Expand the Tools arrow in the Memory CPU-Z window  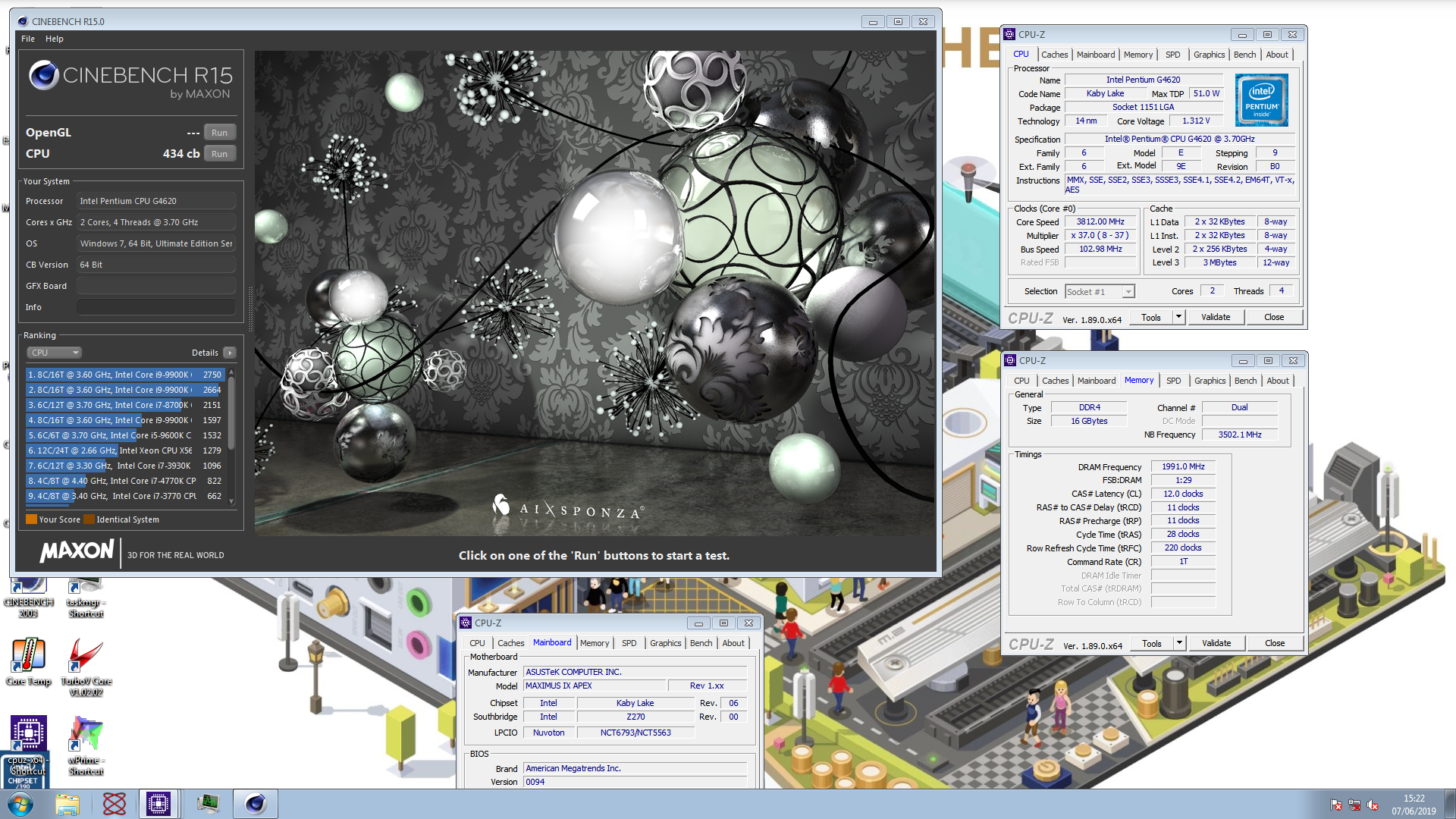tap(1179, 643)
